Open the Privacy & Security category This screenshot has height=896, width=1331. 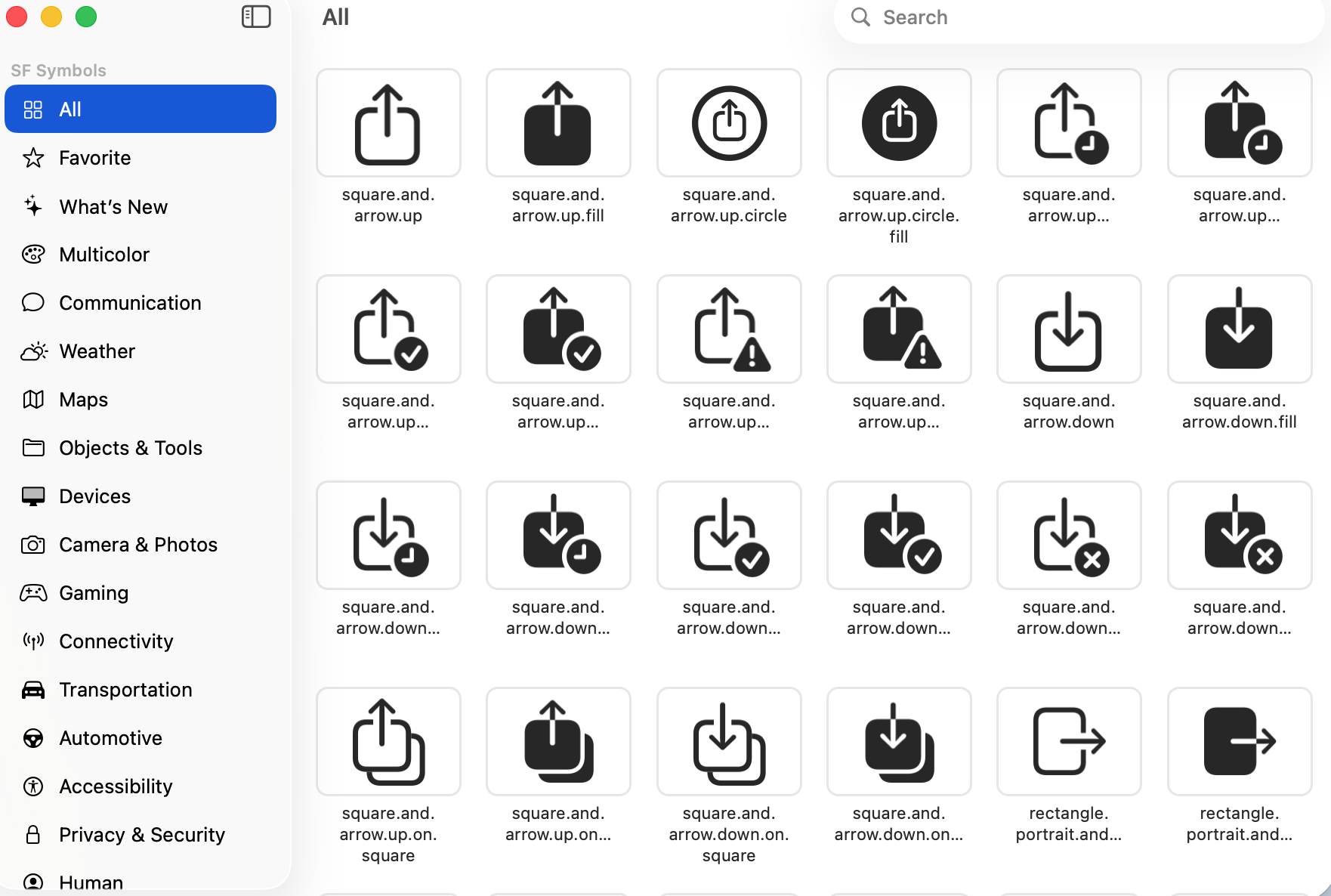pos(141,835)
